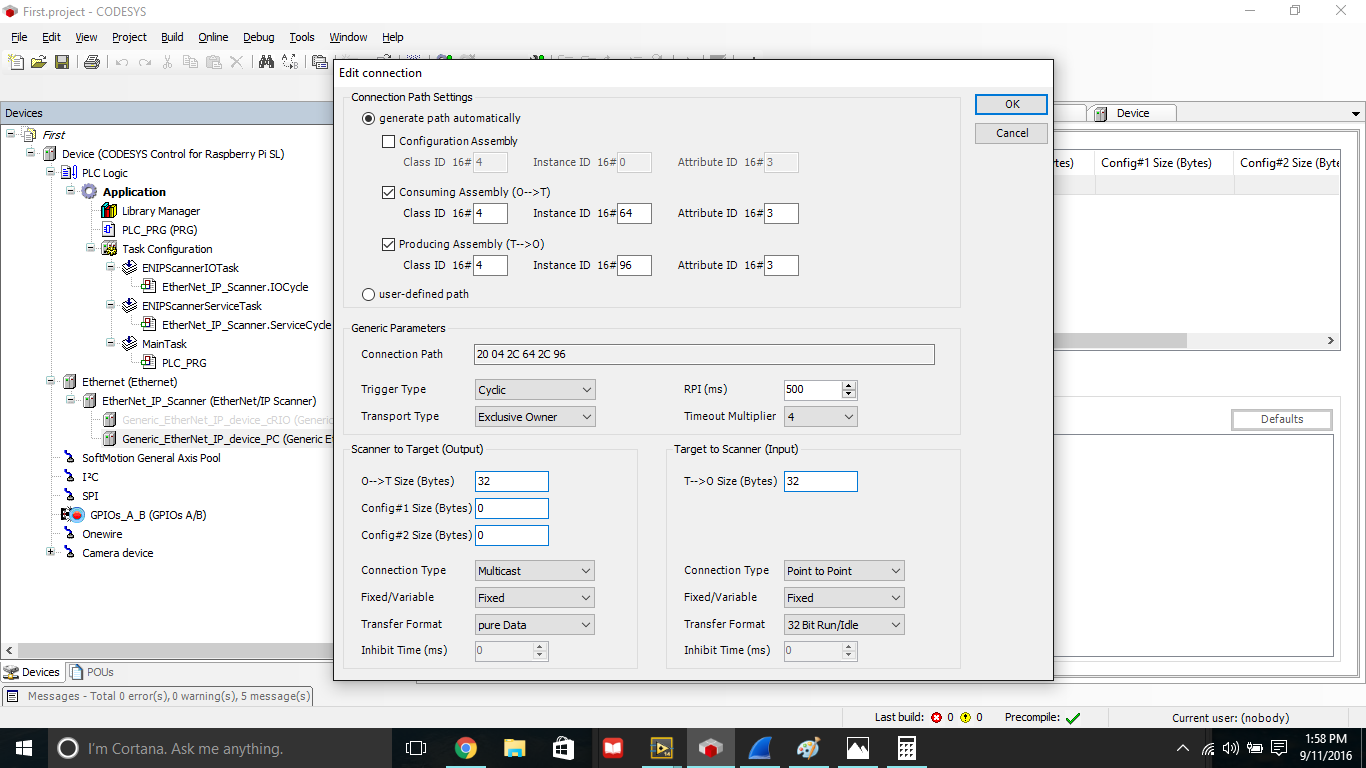Click Consuming Assembly Instance ID field
Screen dimensions: 1366x768
point(634,213)
